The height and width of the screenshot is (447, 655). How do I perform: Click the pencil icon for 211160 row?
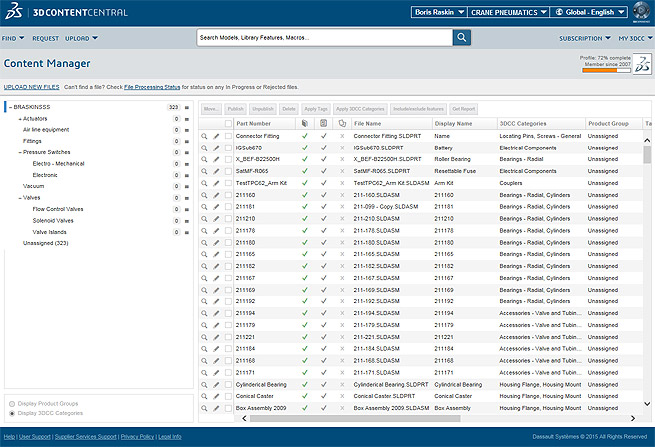pos(216,195)
